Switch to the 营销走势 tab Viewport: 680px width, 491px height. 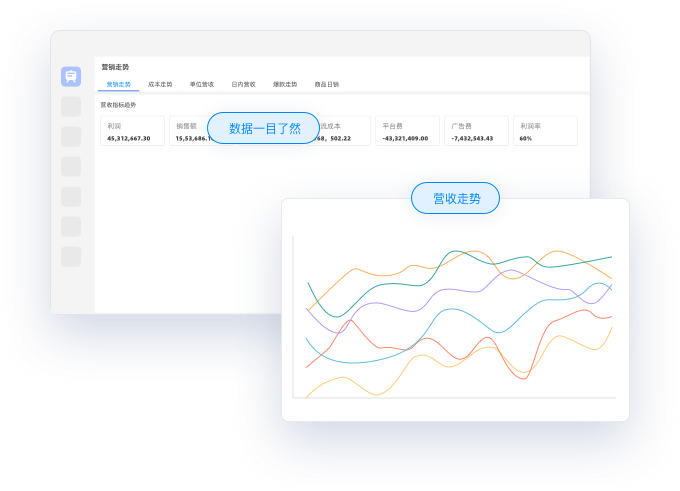[119, 85]
